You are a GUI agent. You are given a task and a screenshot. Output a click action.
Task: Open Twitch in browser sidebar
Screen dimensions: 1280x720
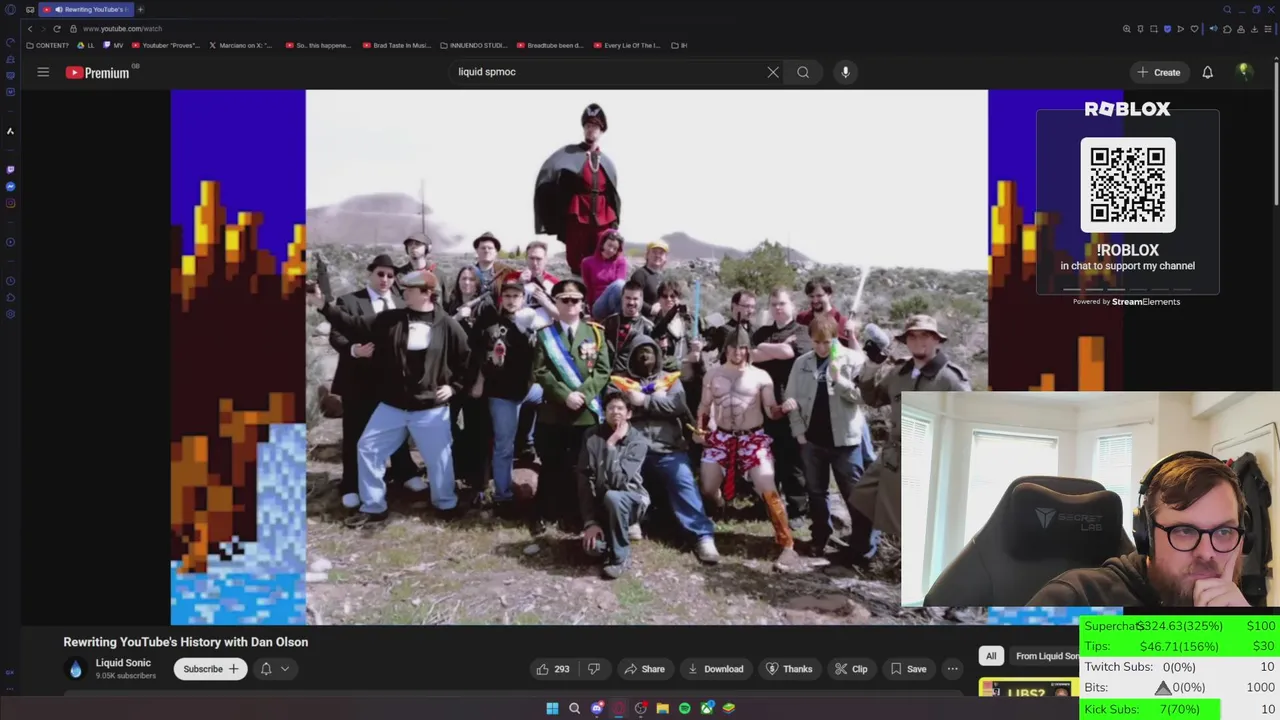point(10,170)
